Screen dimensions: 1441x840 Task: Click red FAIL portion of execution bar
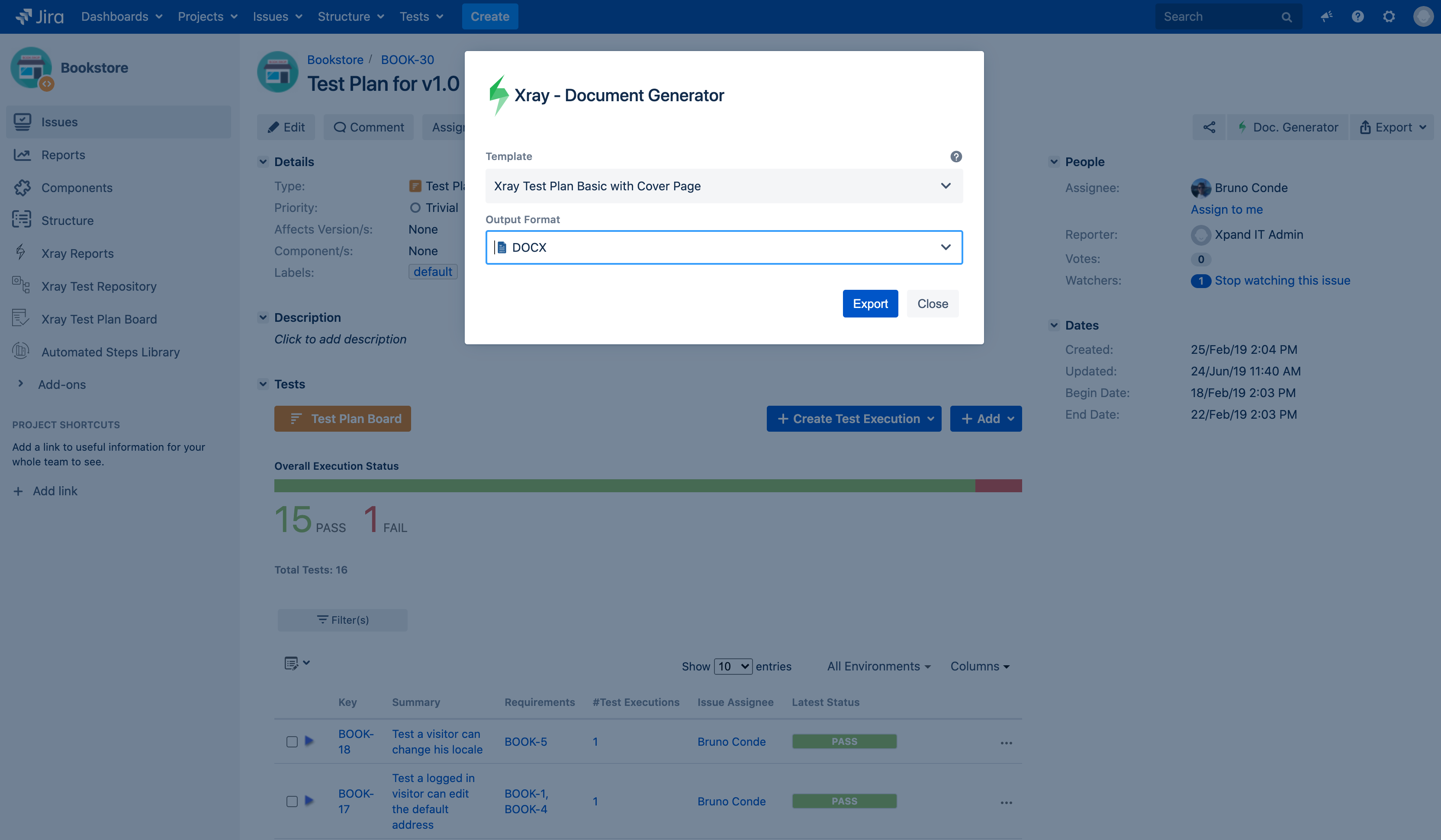pyautogui.click(x=998, y=486)
